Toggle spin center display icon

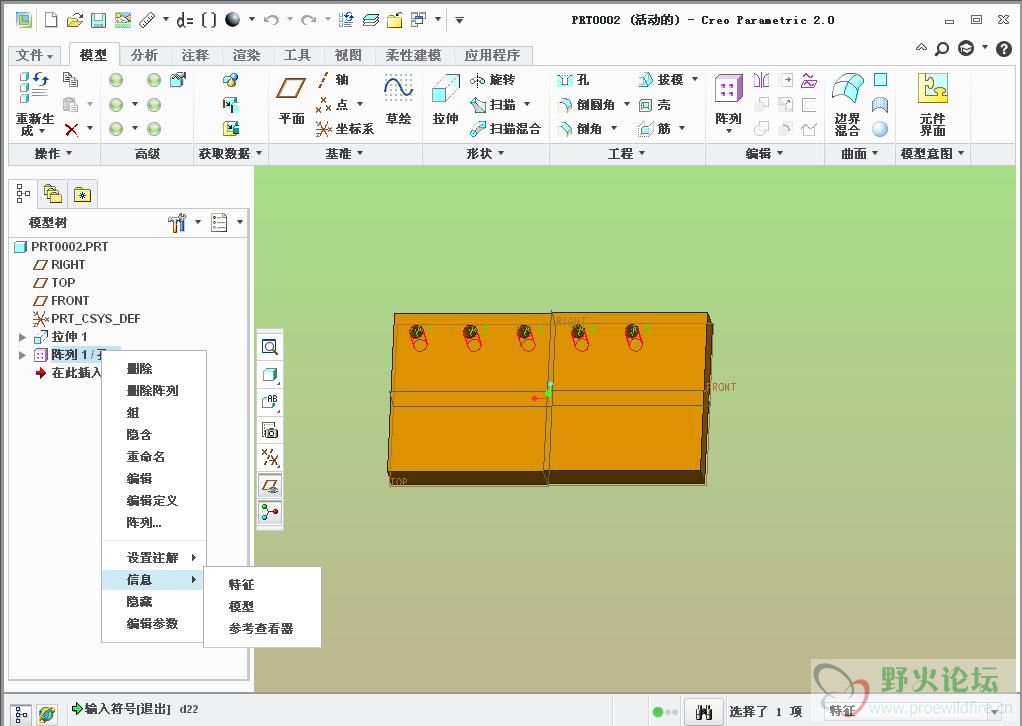pyautogui.click(x=270, y=513)
